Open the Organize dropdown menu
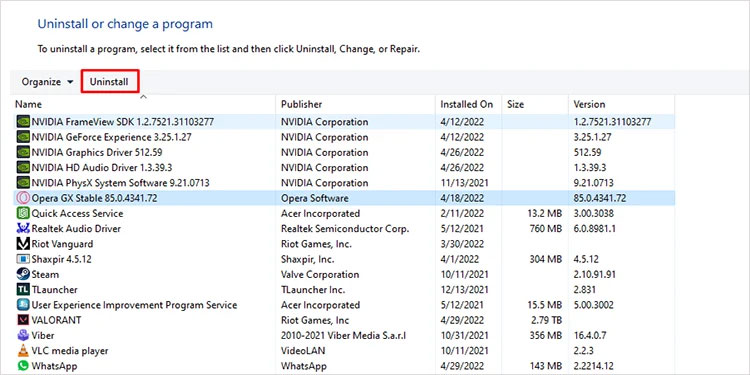This screenshot has width=750, height=375. tap(47, 82)
